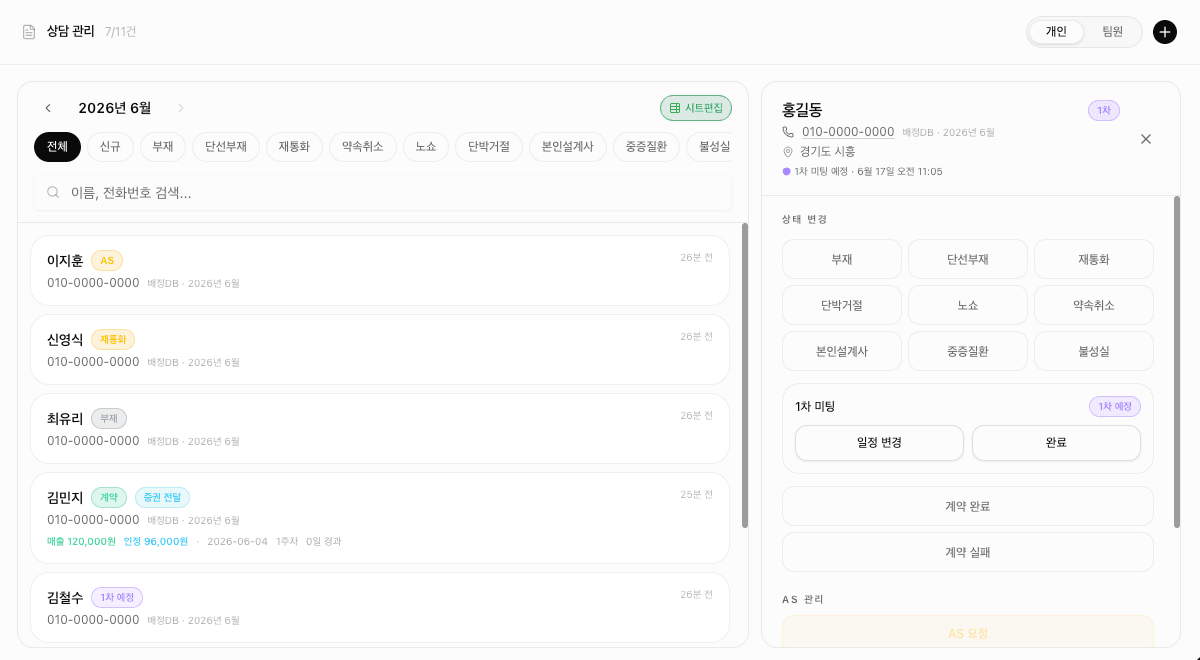Open 최유리 consultation card
Image resolution: width=1200 pixels, height=660 pixels.
pyautogui.click(x=380, y=429)
